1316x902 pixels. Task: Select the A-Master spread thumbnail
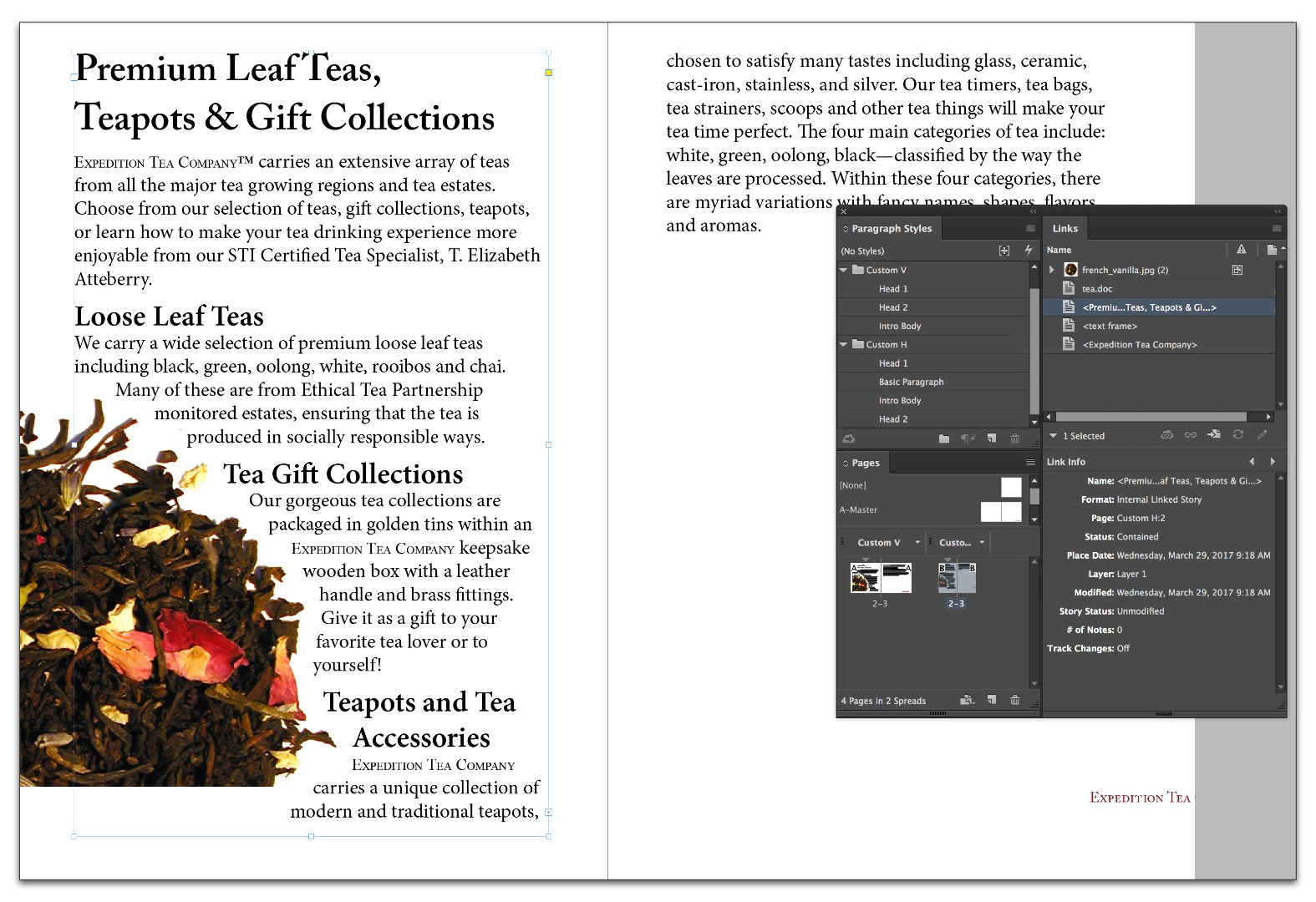[1001, 511]
